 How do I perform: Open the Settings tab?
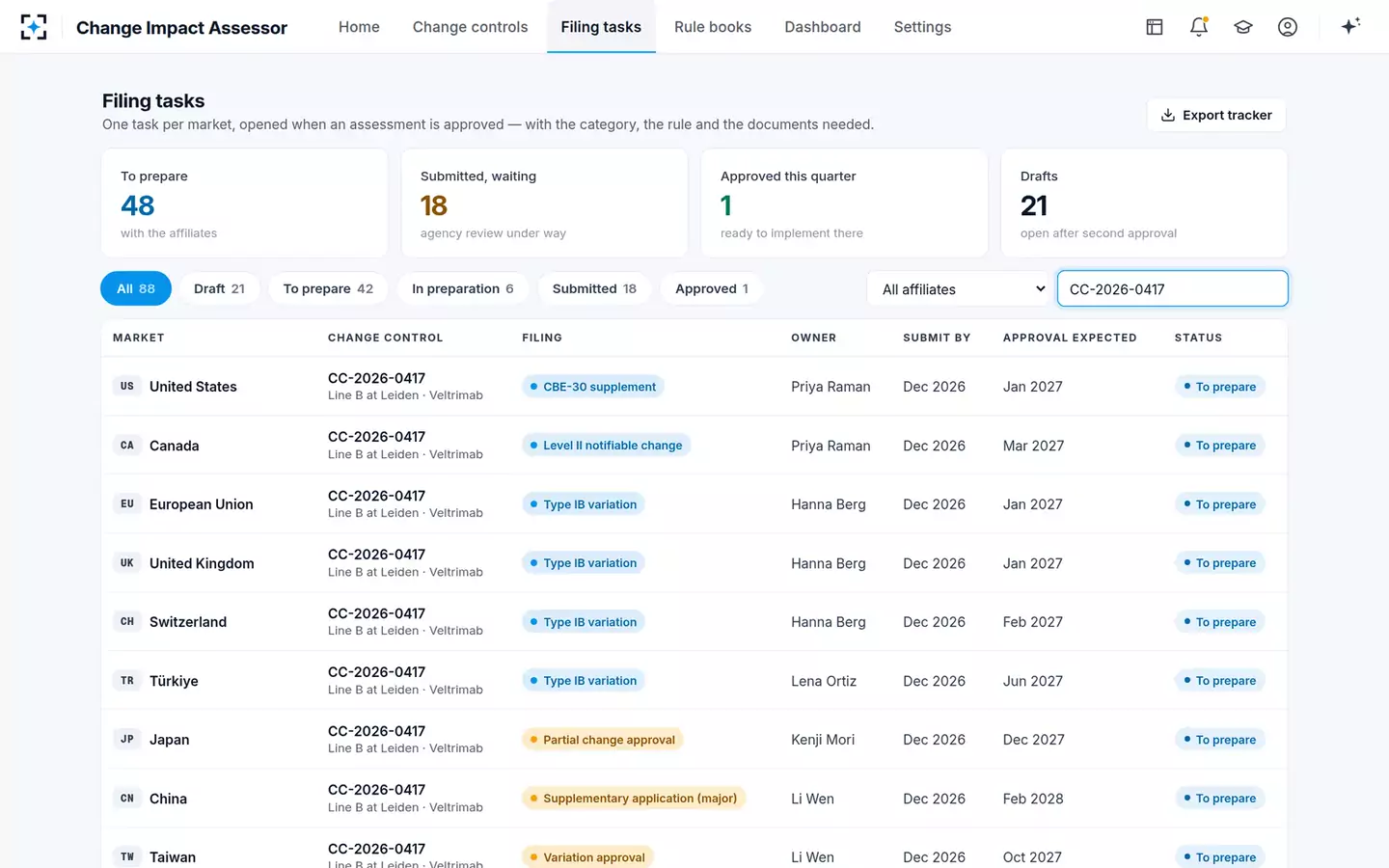tap(923, 27)
